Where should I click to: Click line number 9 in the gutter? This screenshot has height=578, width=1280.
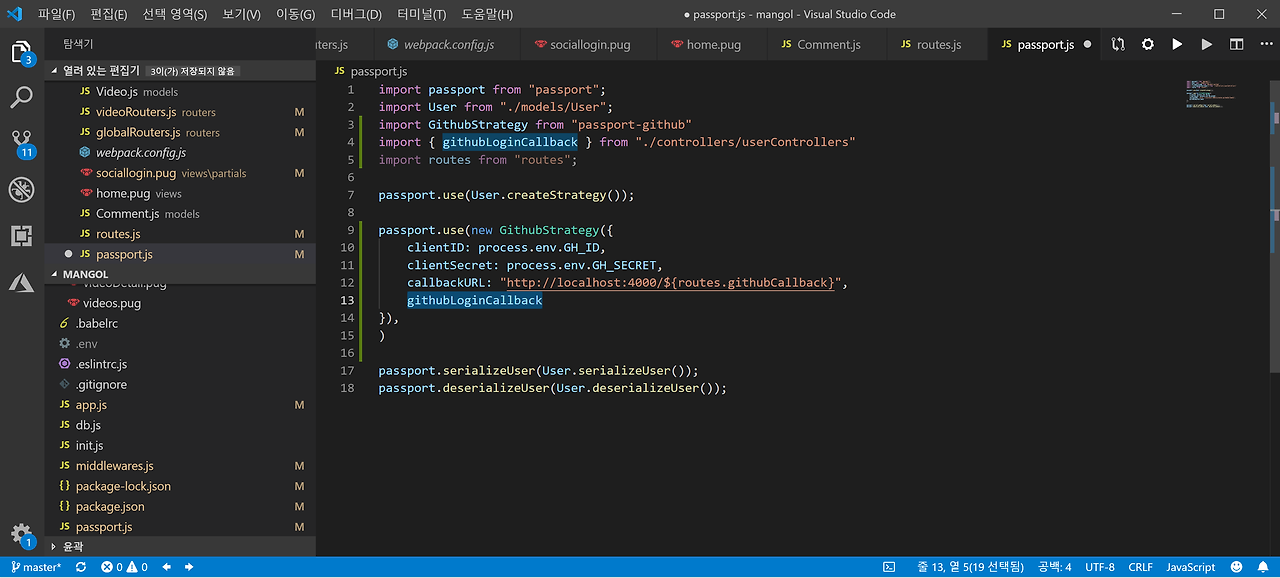(349, 230)
